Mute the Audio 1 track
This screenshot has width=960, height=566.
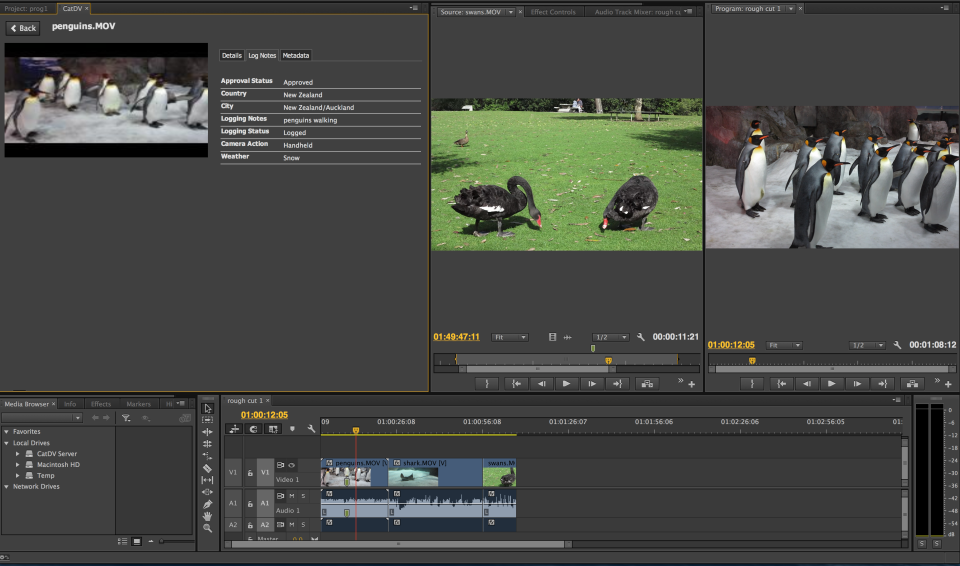[x=292, y=496]
